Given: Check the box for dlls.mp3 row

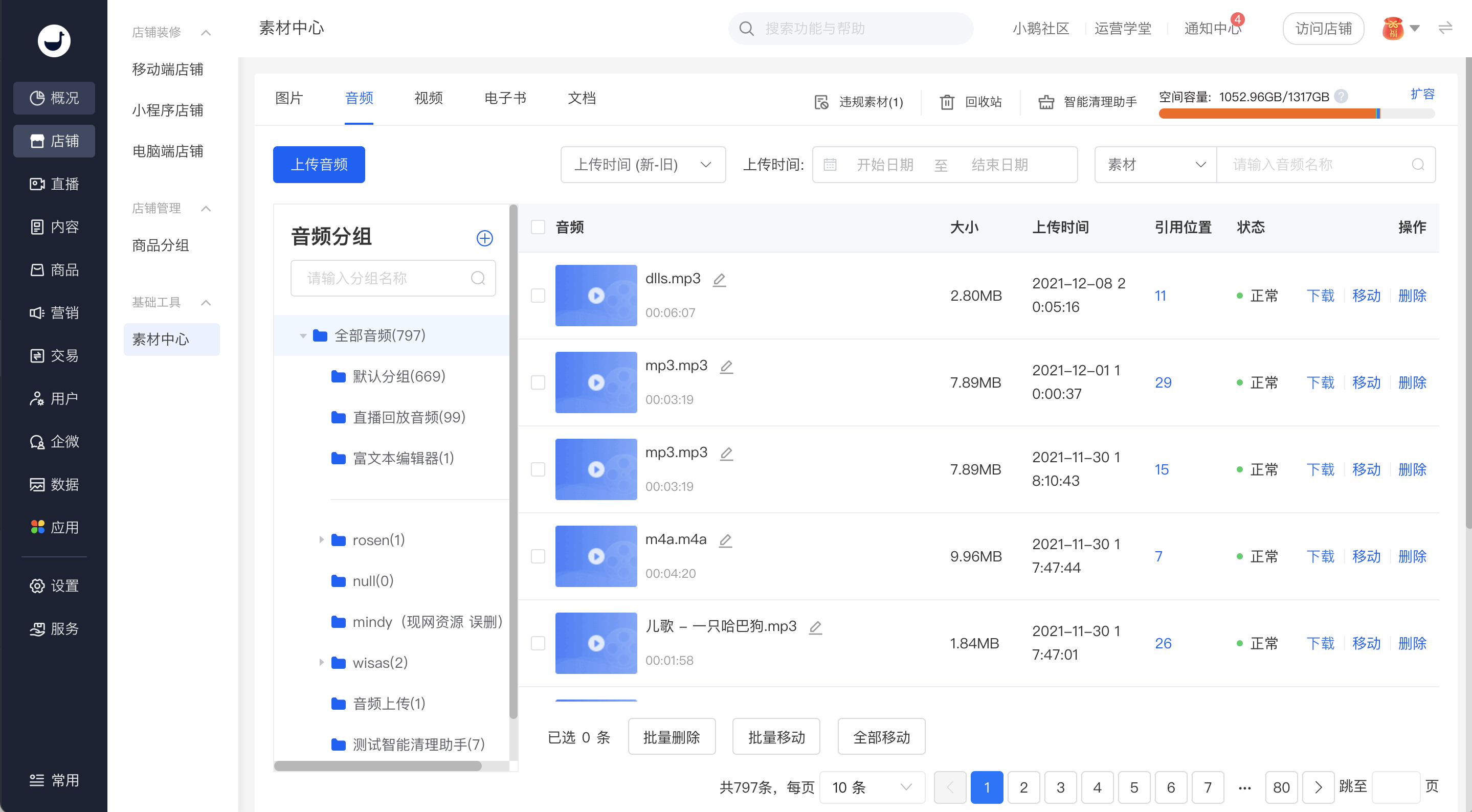Looking at the screenshot, I should [538, 296].
